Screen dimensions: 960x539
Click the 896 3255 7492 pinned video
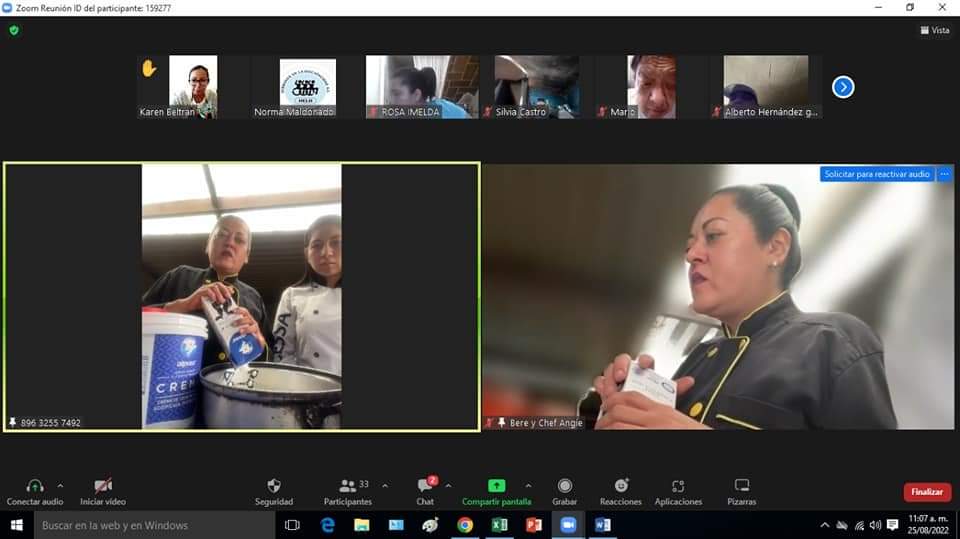point(242,297)
